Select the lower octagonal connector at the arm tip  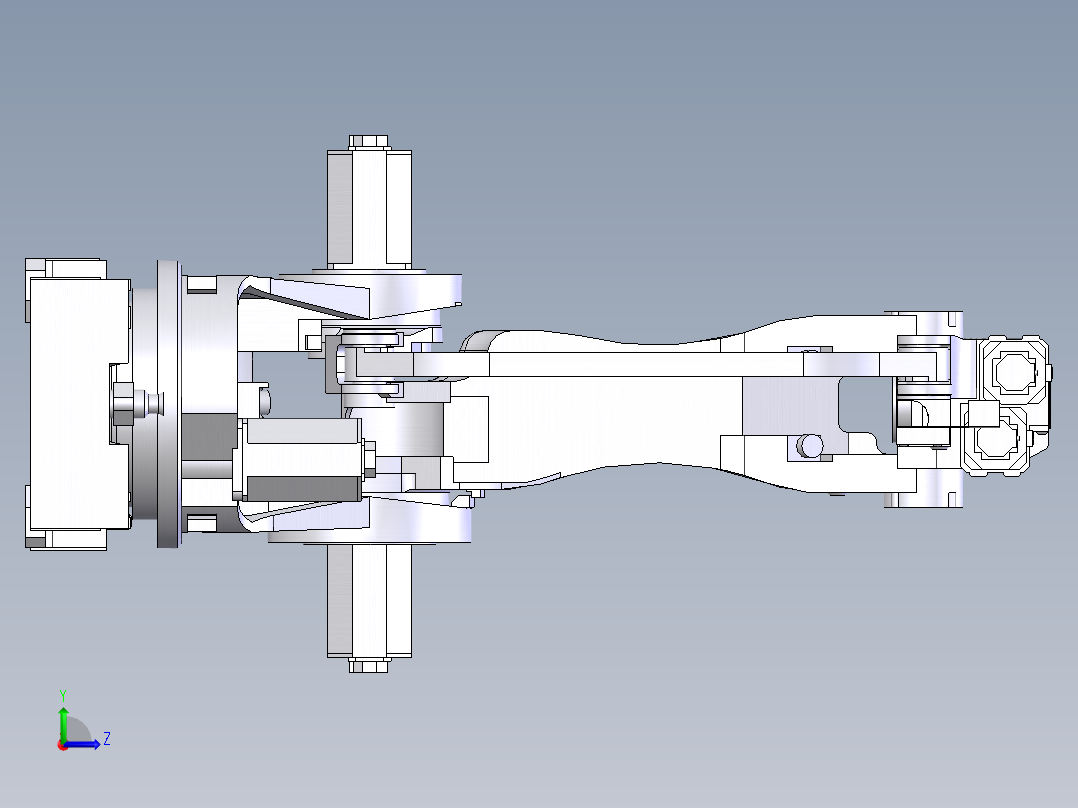pyautogui.click(x=996, y=439)
